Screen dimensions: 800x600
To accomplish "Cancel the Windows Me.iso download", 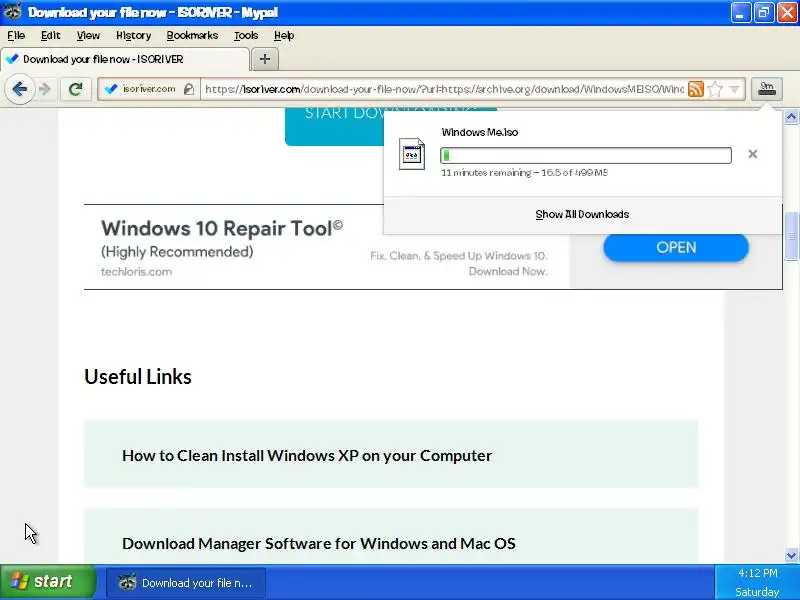I will tap(753, 154).
